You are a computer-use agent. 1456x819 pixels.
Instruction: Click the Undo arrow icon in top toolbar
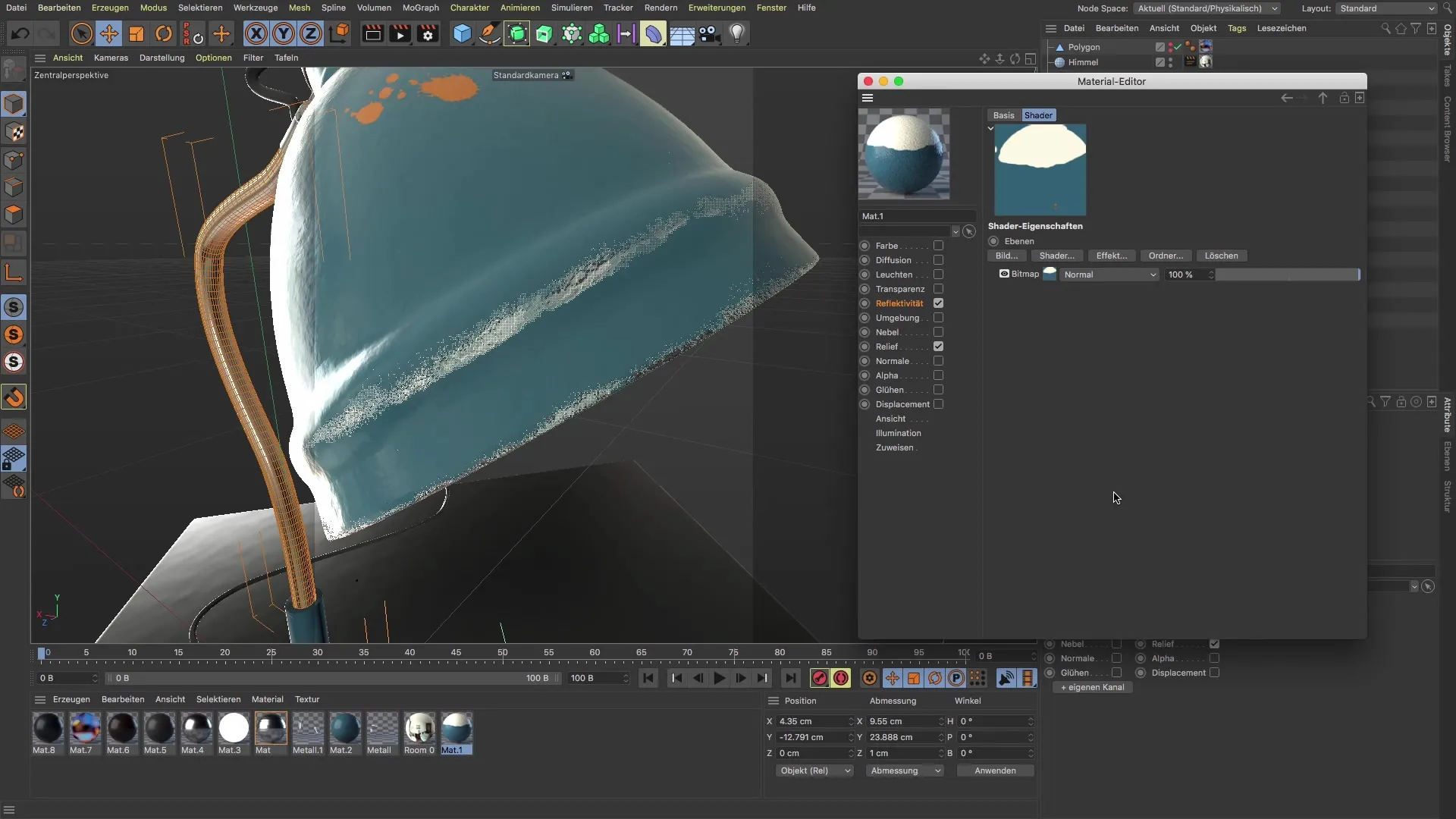click(x=20, y=33)
